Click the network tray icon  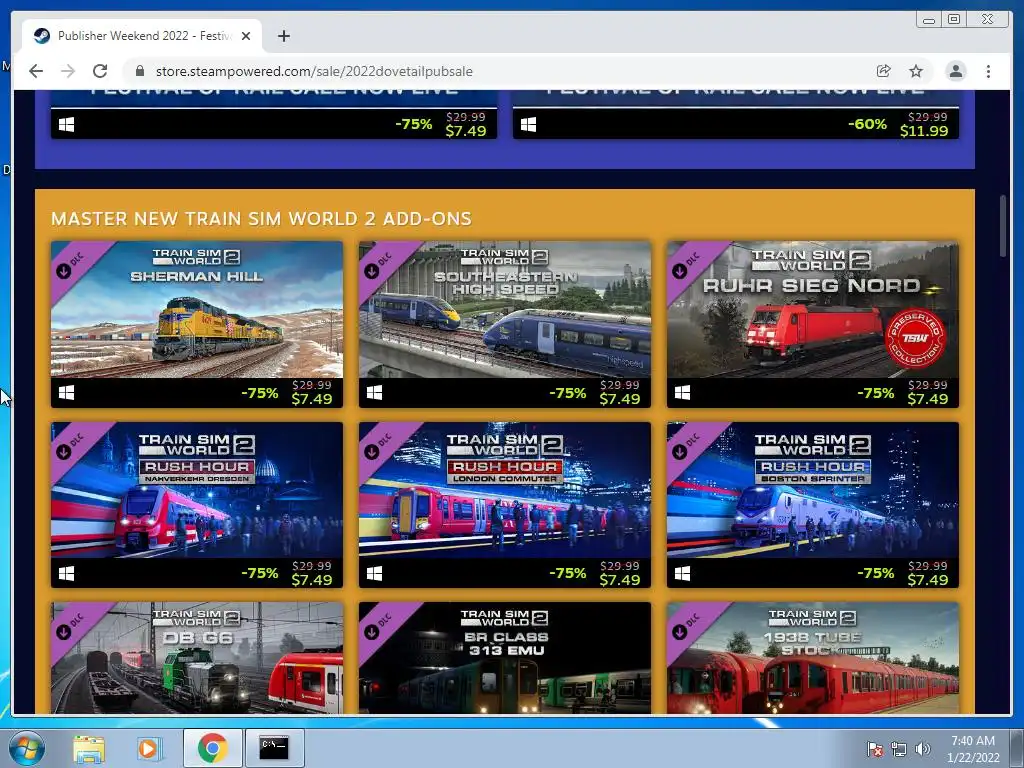click(899, 749)
